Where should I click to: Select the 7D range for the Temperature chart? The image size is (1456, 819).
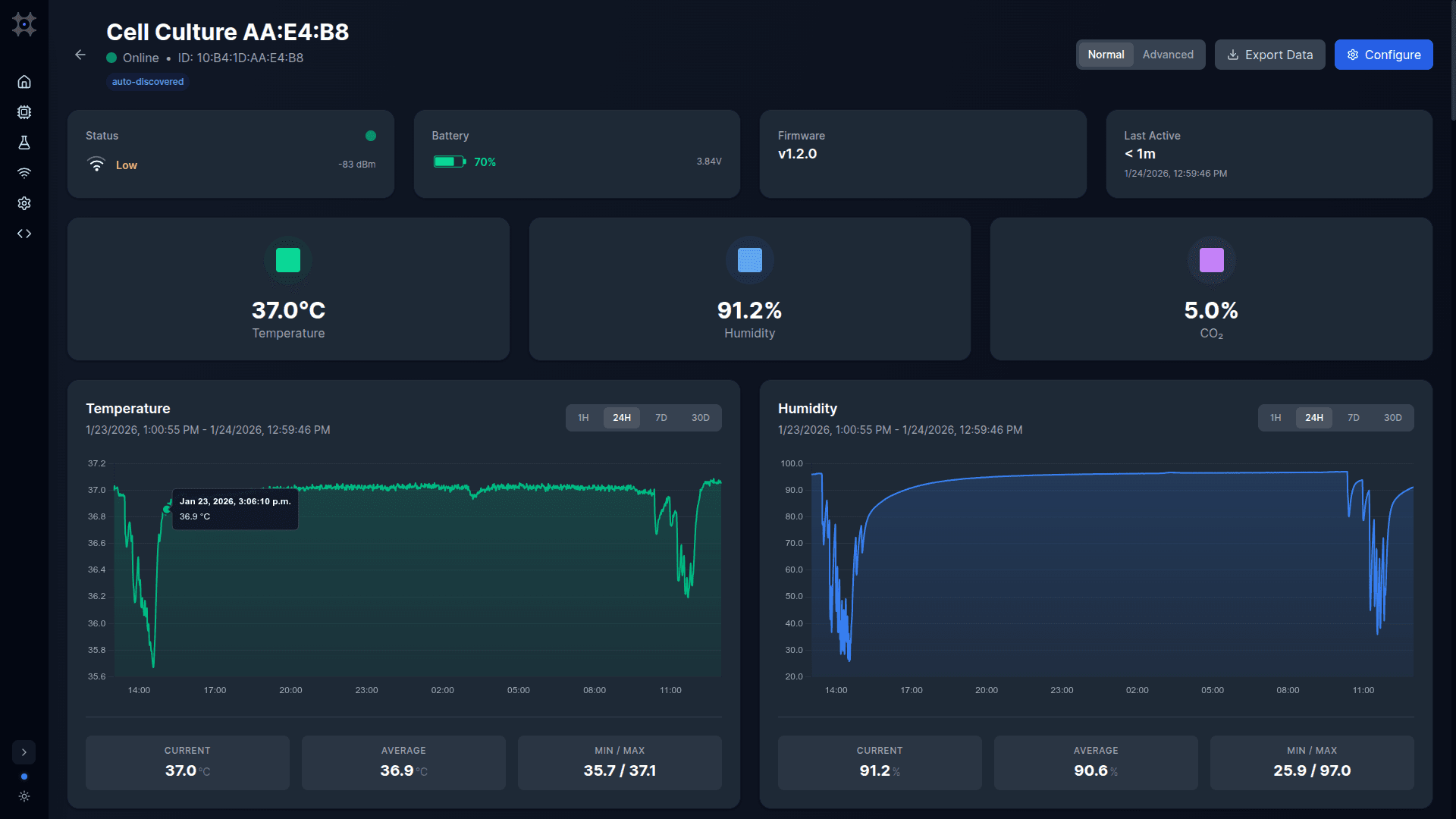coord(661,417)
